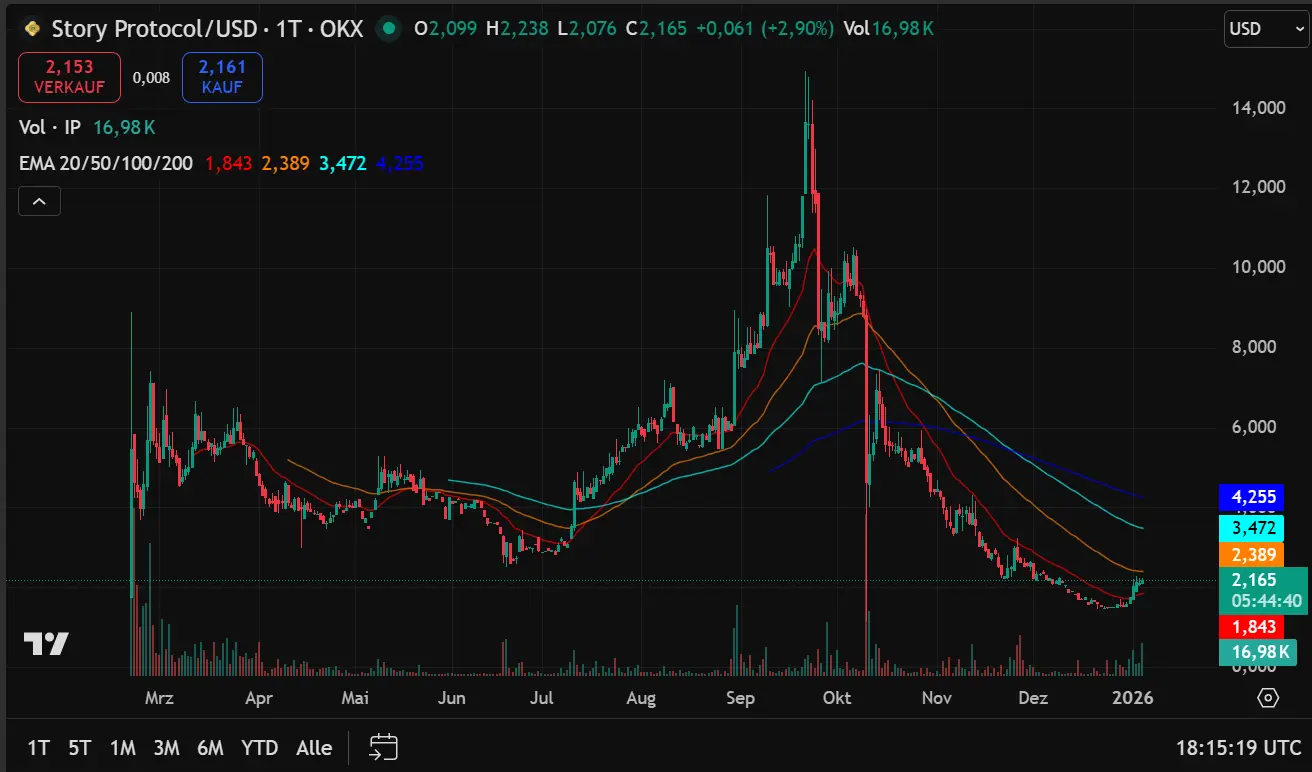This screenshot has width=1312, height=772.
Task: Select the 1T timeframe
Action: [39, 747]
